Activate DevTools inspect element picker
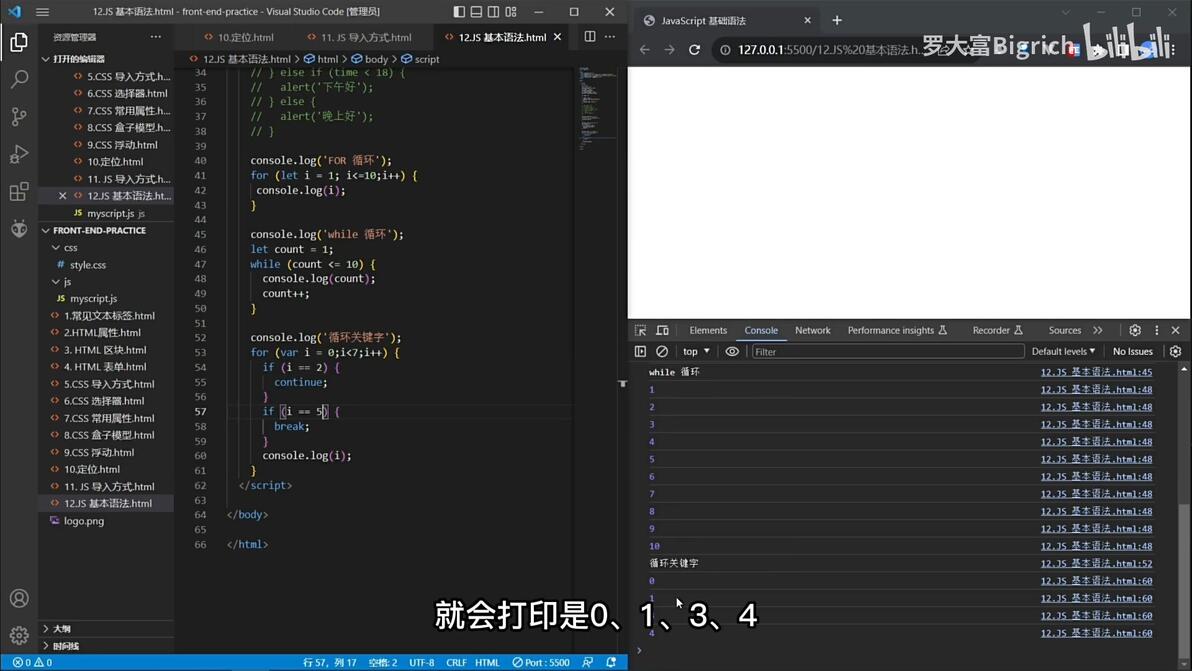The image size is (1192, 671). coord(640,331)
